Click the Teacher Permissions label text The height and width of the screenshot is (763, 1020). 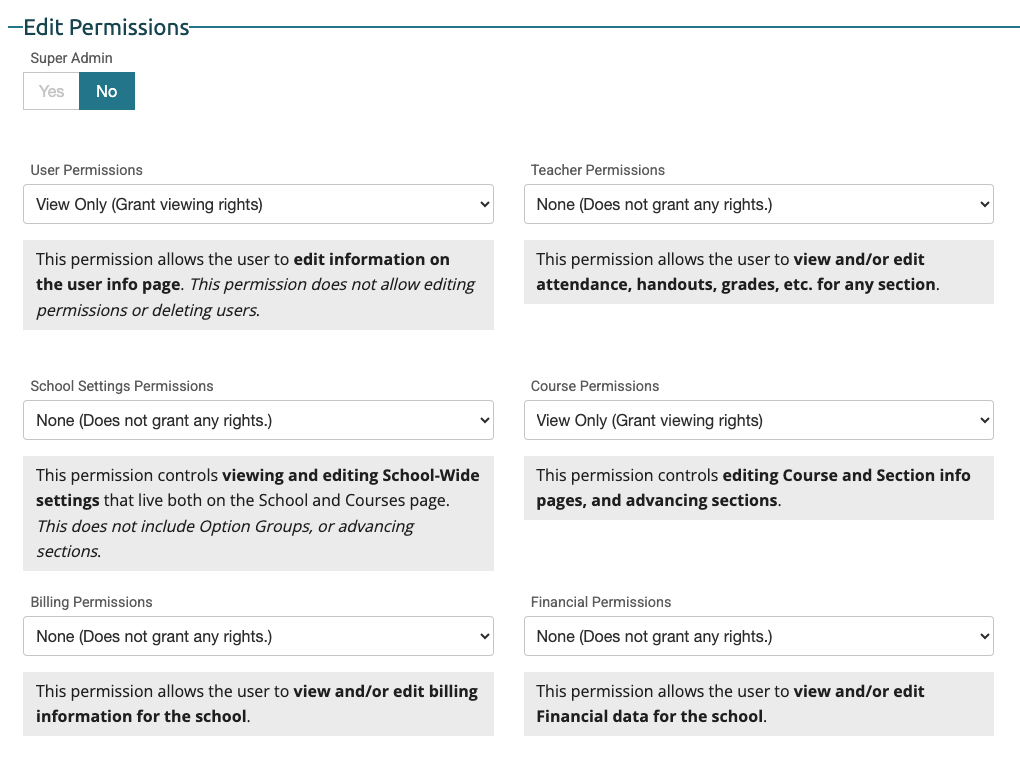[597, 170]
